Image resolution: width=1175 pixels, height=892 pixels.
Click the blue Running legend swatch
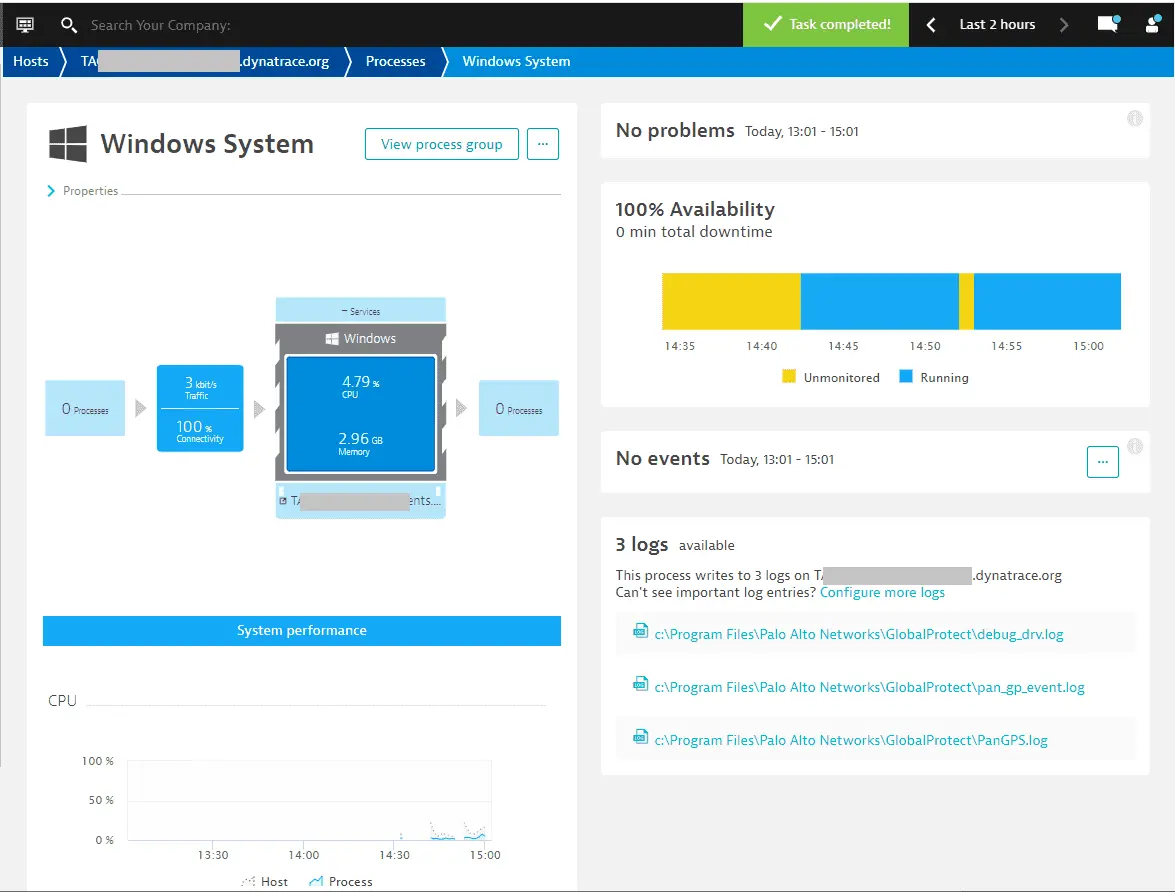tap(905, 376)
